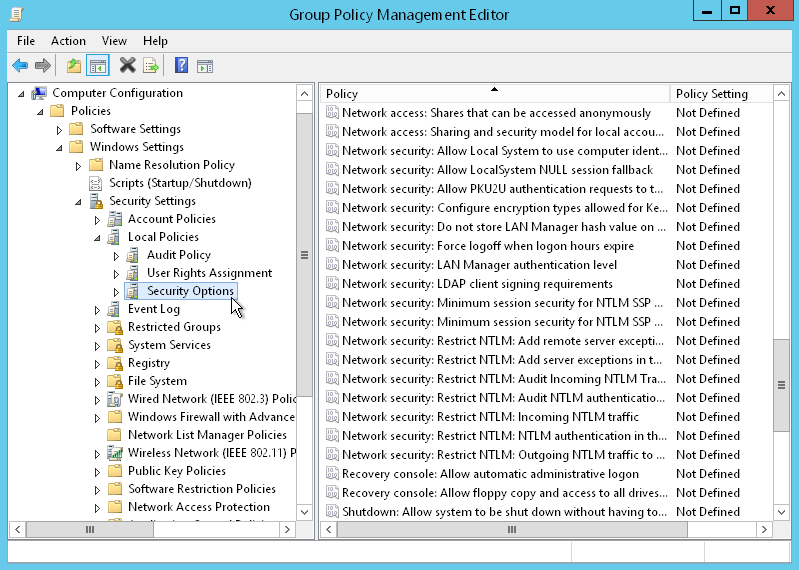Open the Action menu
The width and height of the screenshot is (799, 570).
click(x=68, y=41)
